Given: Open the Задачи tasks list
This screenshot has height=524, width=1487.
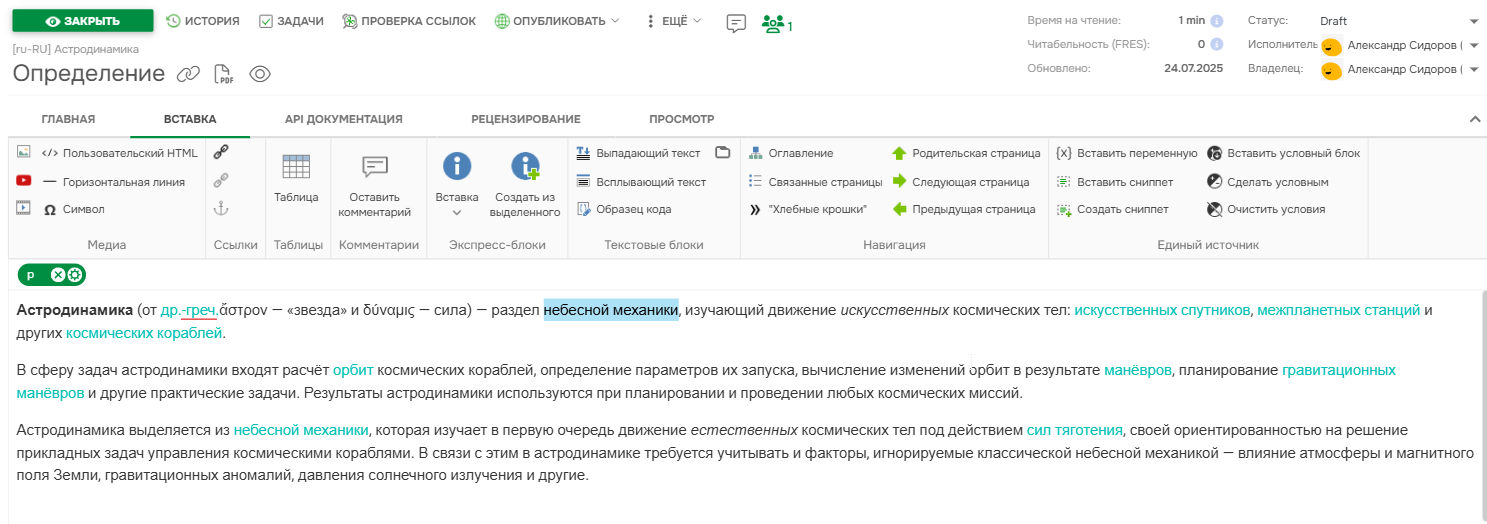Looking at the screenshot, I should click(x=291, y=21).
